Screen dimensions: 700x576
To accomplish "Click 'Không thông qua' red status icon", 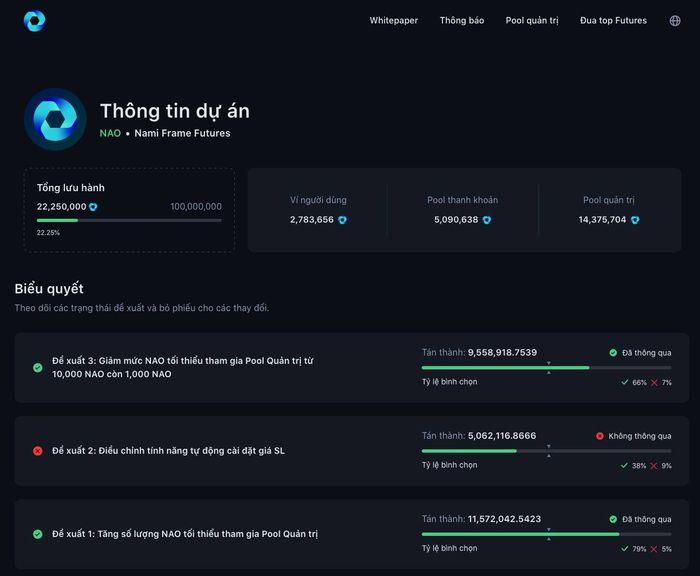I will 600,436.
